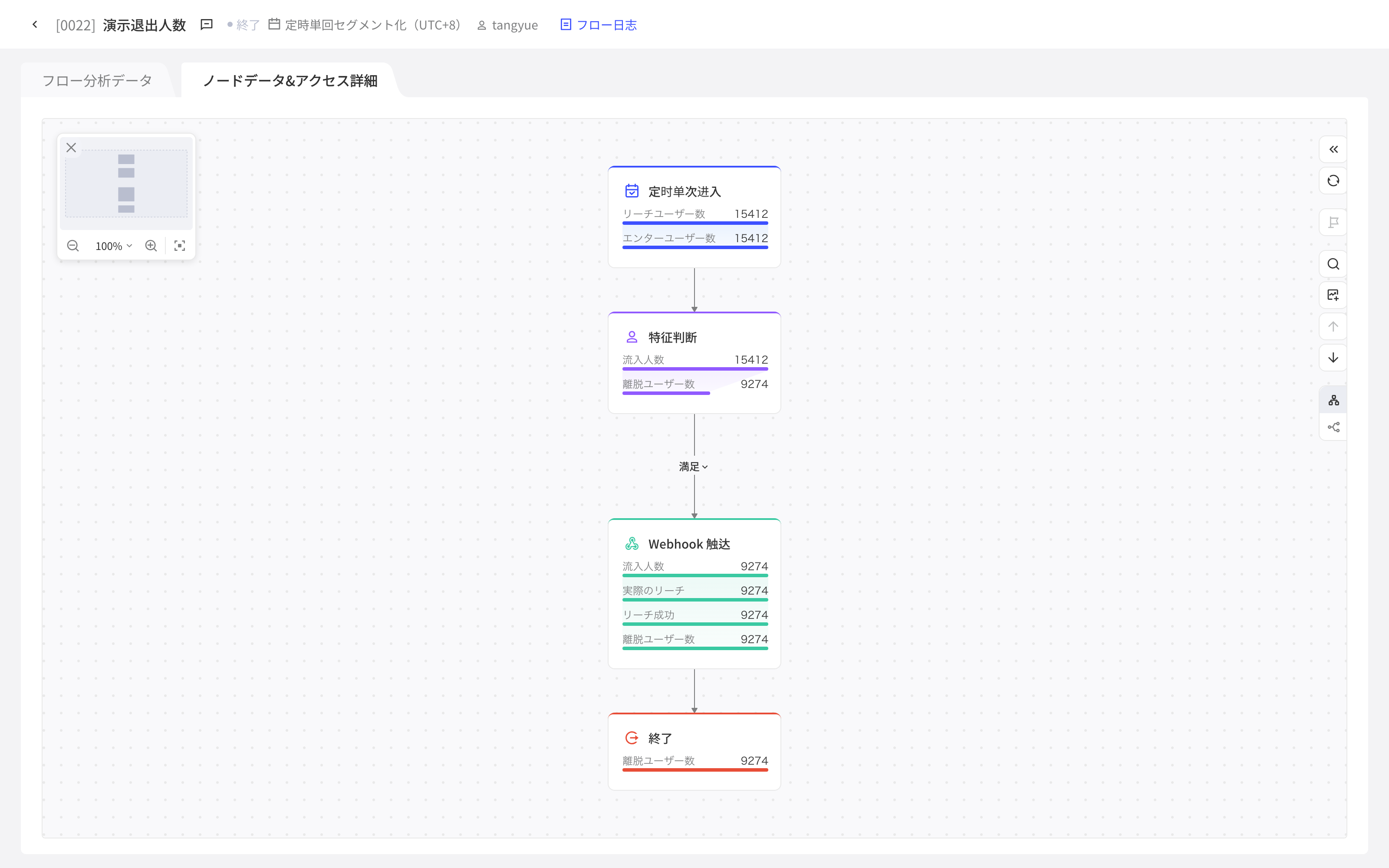Screen dimensions: 1389x868
Task: Click リーチ成功 9274 metric row
Action: click(694, 617)
